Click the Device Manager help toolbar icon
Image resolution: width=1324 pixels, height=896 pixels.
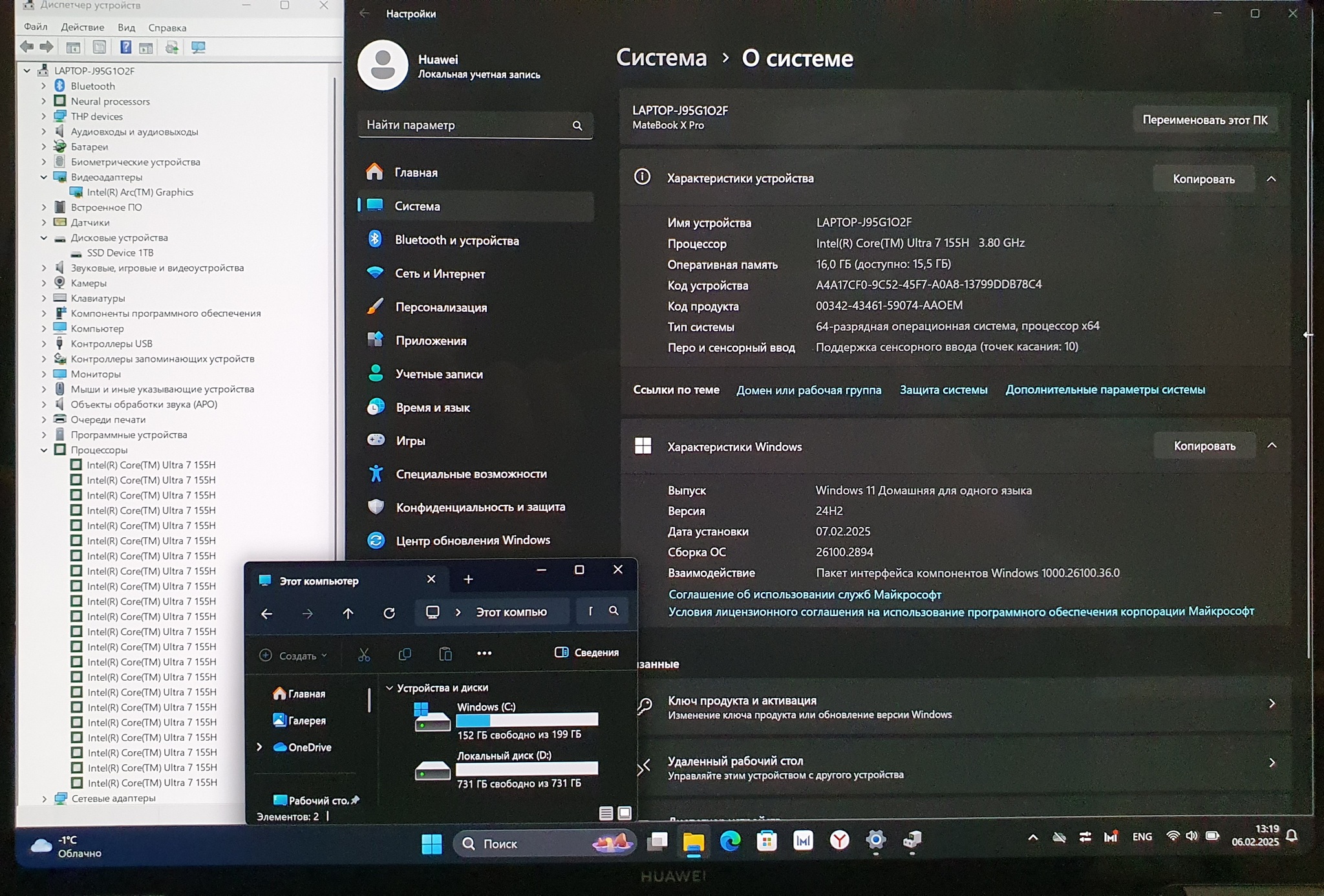coord(126,47)
